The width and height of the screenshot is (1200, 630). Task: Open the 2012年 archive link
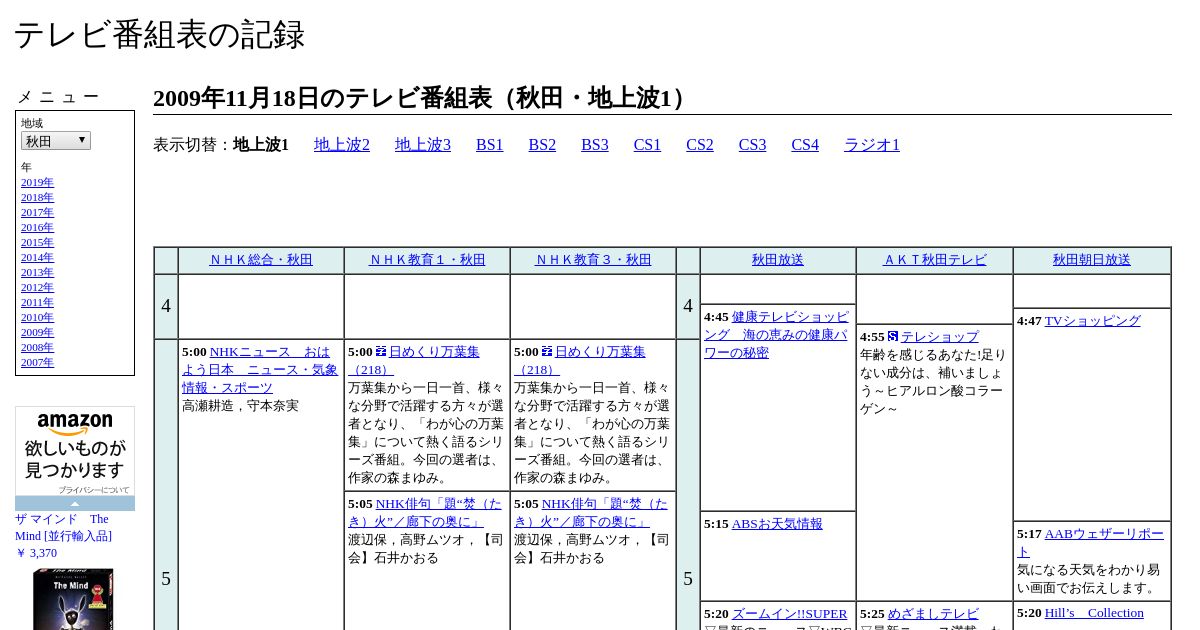pos(37,287)
